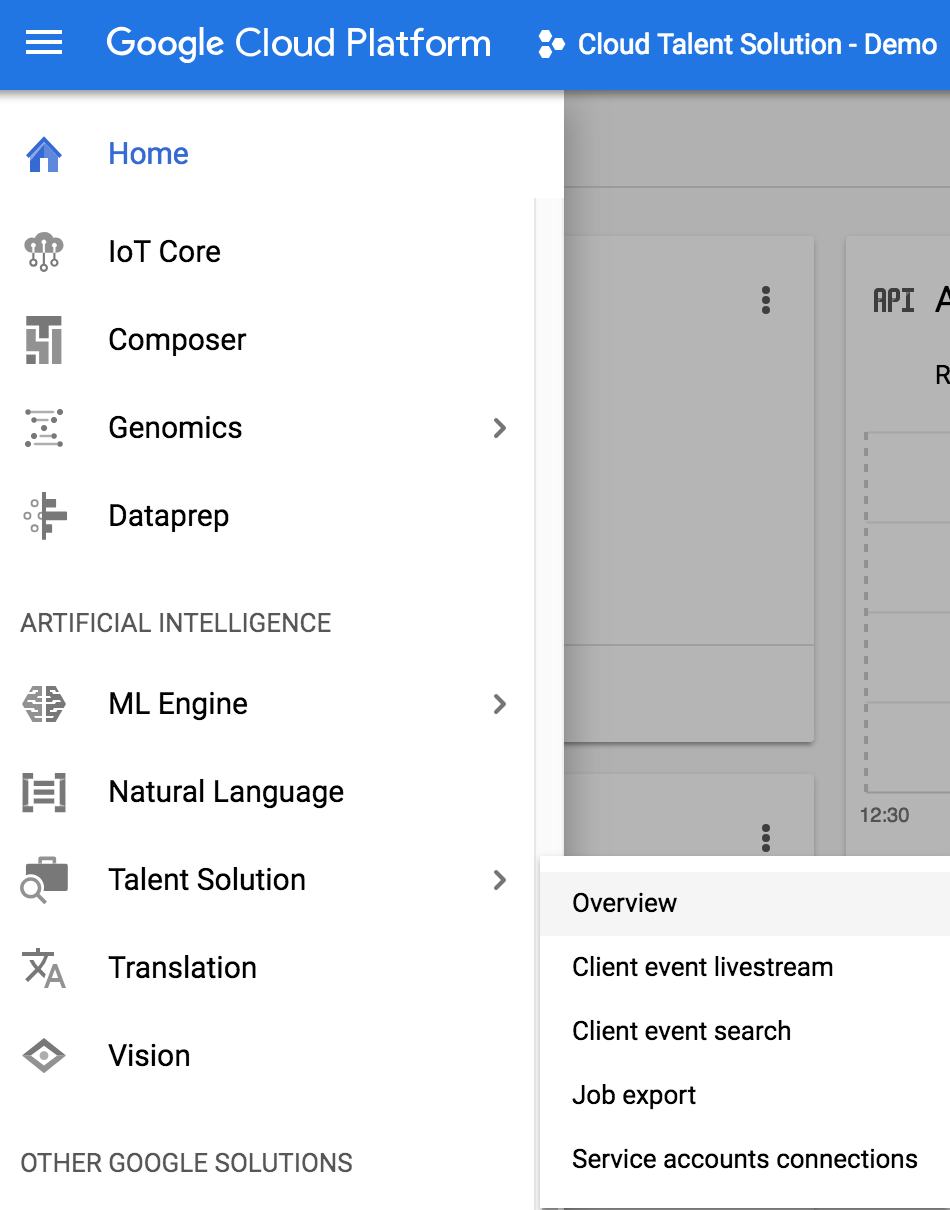Click the Job export menu item

[634, 1095]
